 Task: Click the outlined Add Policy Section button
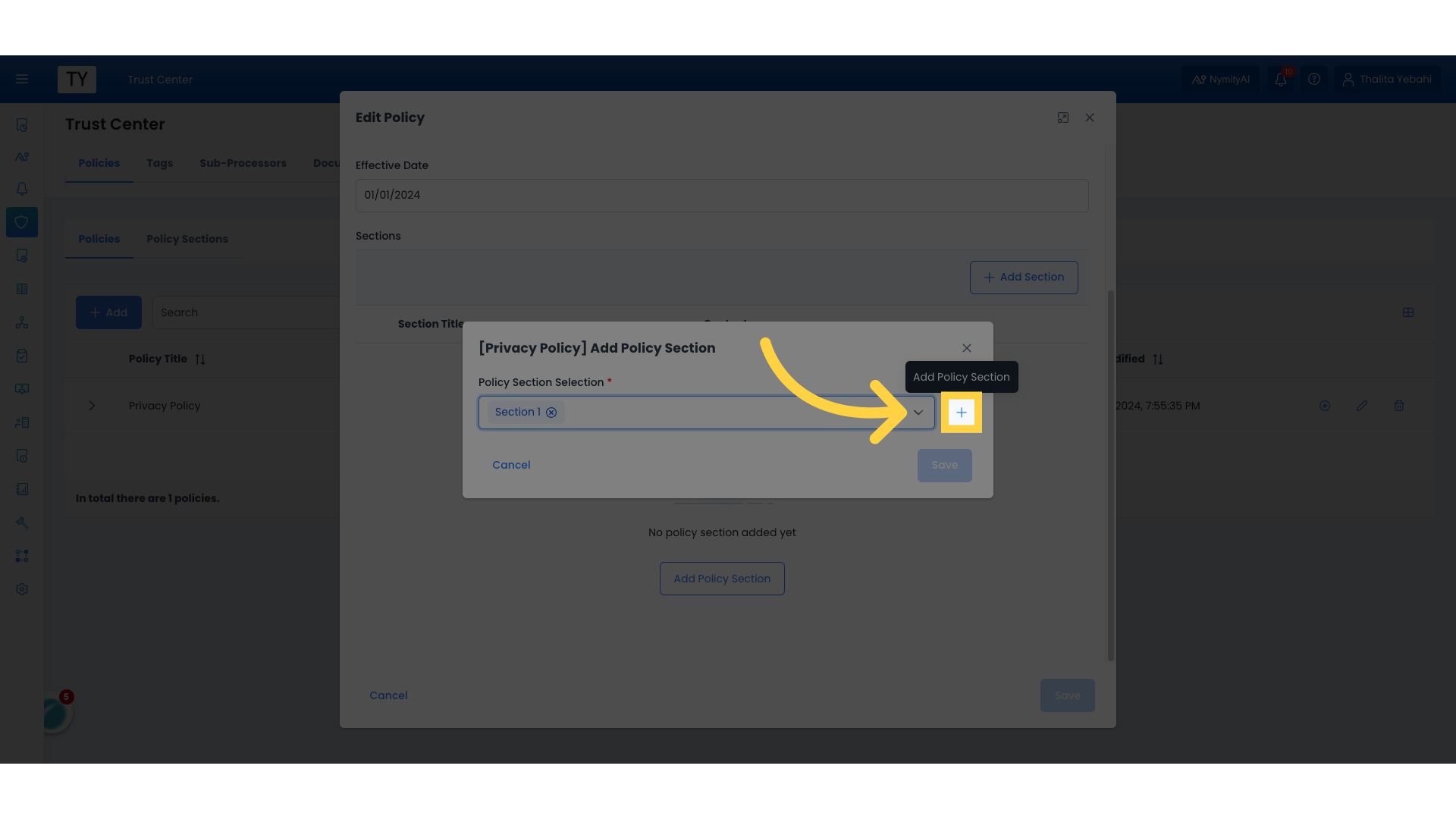point(722,579)
